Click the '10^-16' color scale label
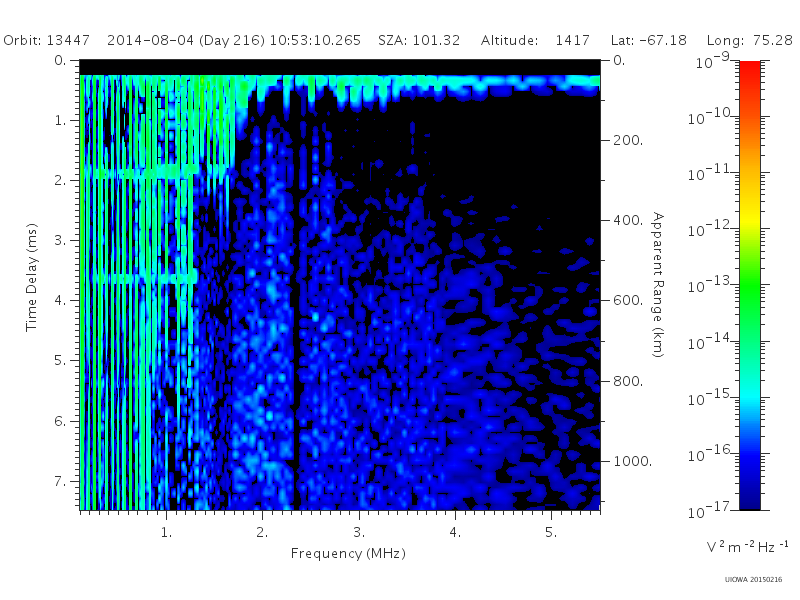The width and height of the screenshot is (800, 600). coord(710,453)
